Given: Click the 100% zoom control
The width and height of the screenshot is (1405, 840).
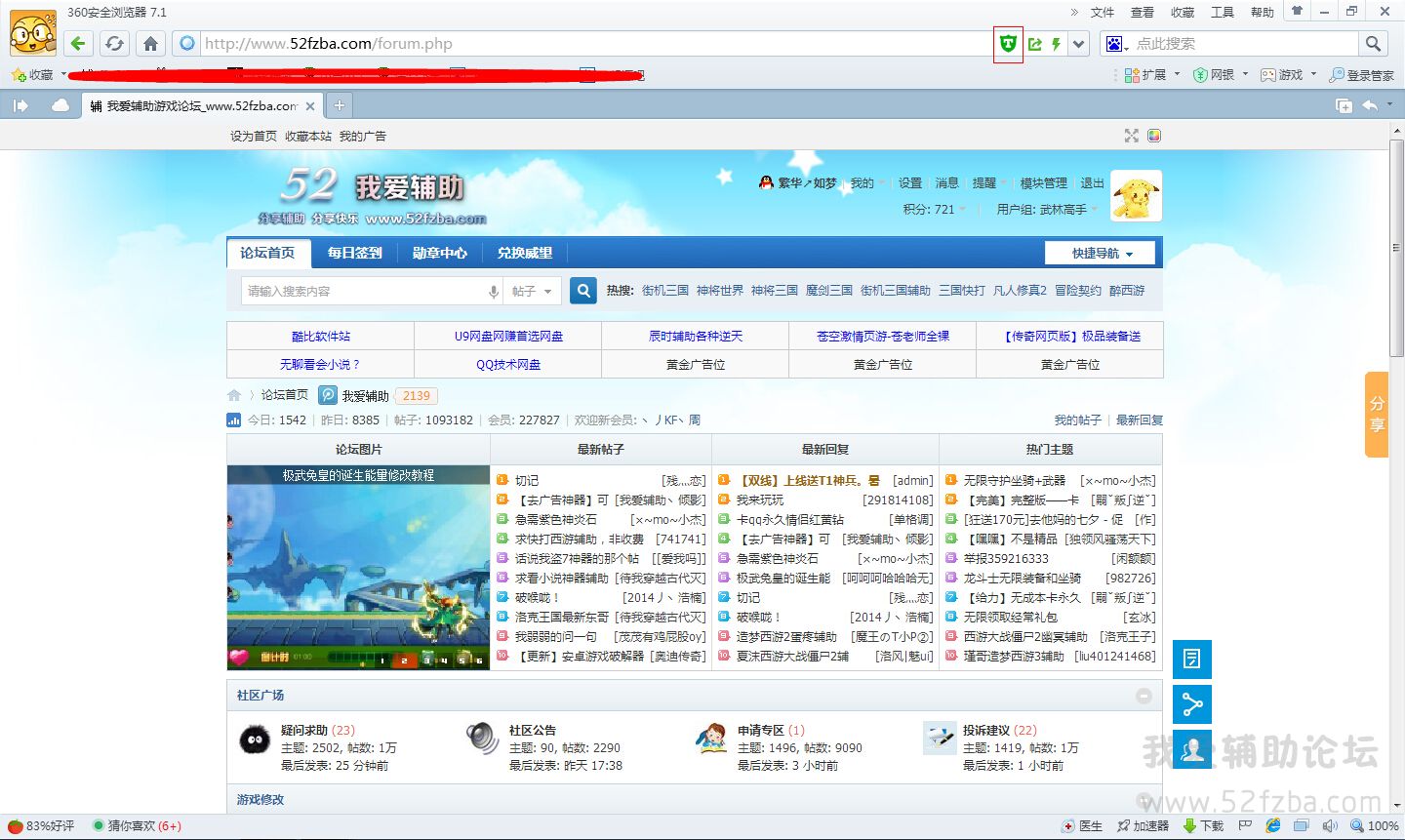Looking at the screenshot, I should tap(1375, 826).
